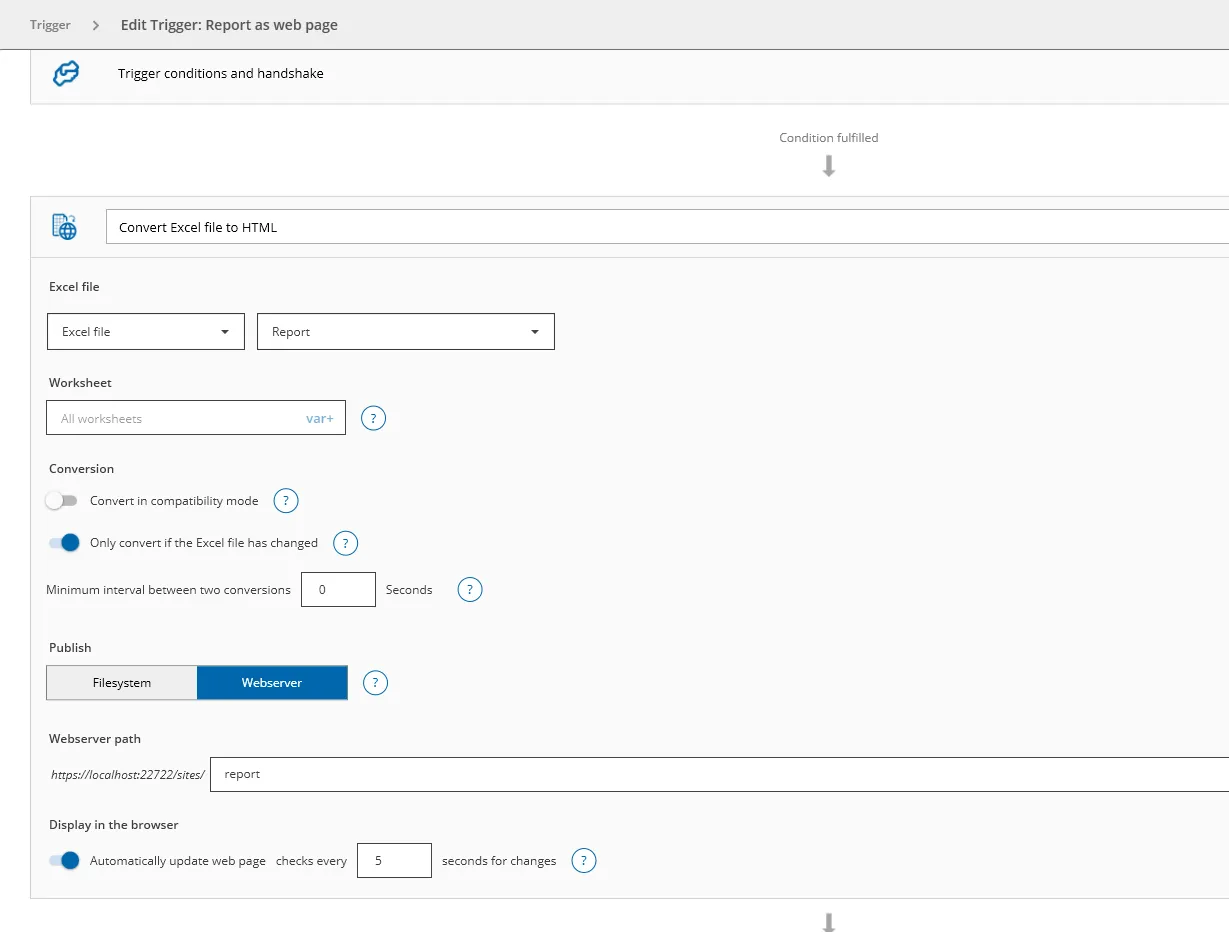
Task: Click the trigger conditions handshake icon
Action: pos(66,74)
